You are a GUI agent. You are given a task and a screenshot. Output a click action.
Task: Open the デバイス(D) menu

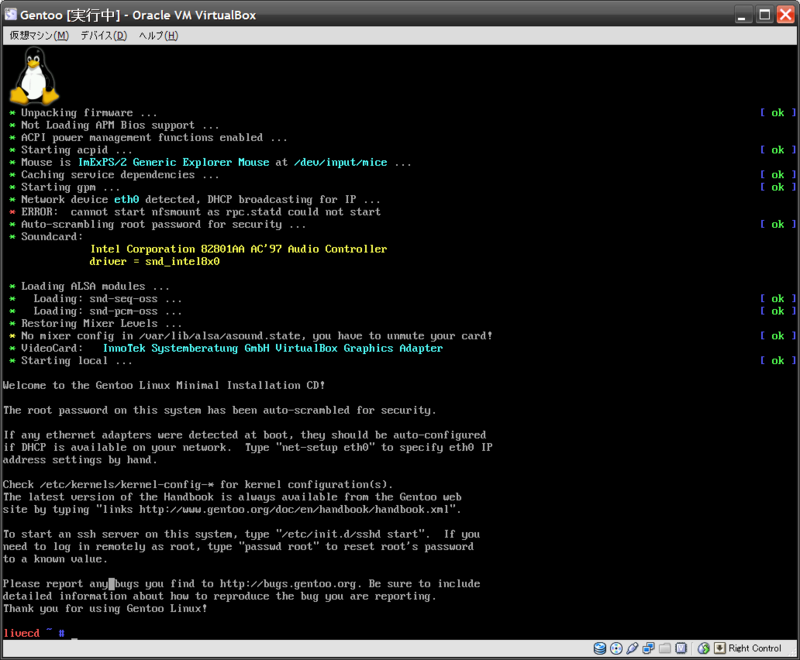tap(104, 35)
